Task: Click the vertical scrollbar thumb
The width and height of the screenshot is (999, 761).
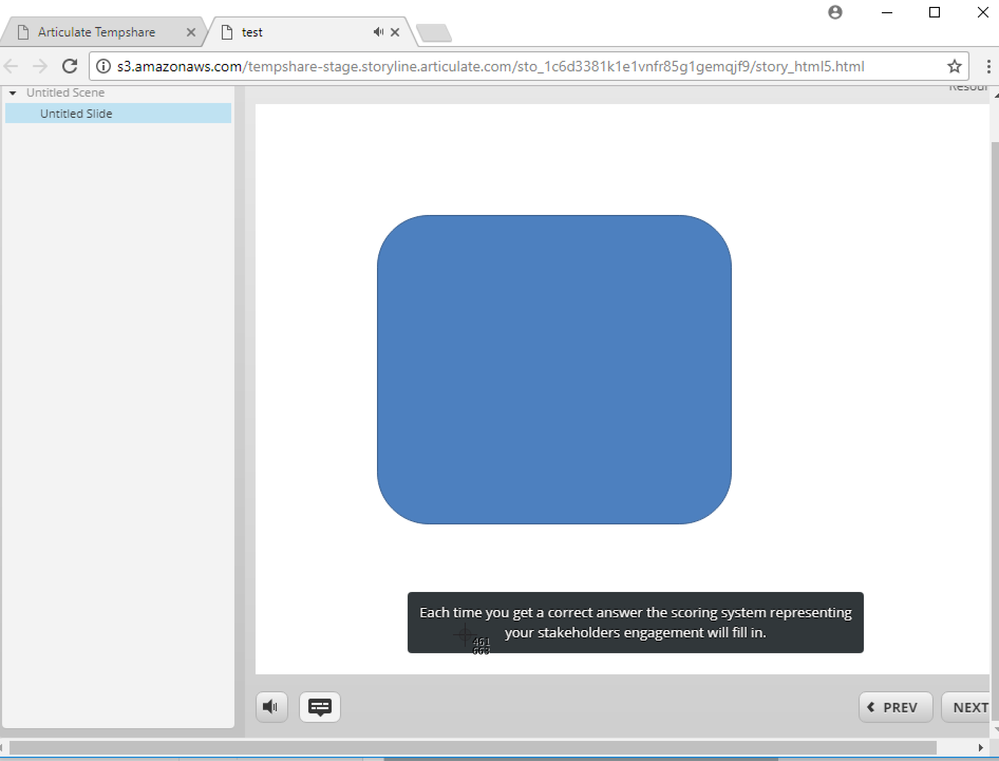Action: coord(995,432)
